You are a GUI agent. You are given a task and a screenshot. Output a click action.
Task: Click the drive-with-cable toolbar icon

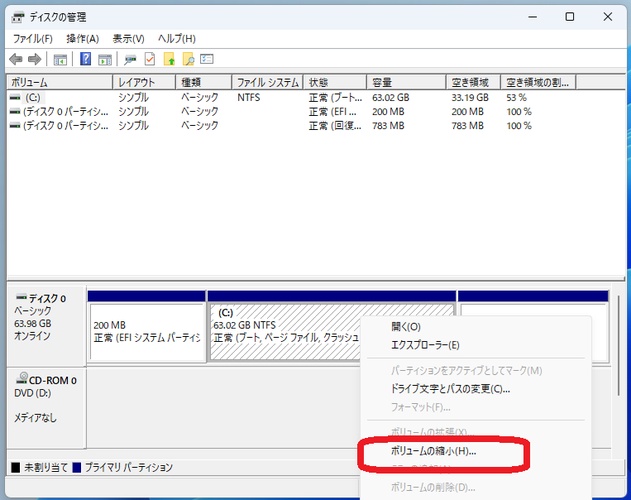click(x=130, y=60)
